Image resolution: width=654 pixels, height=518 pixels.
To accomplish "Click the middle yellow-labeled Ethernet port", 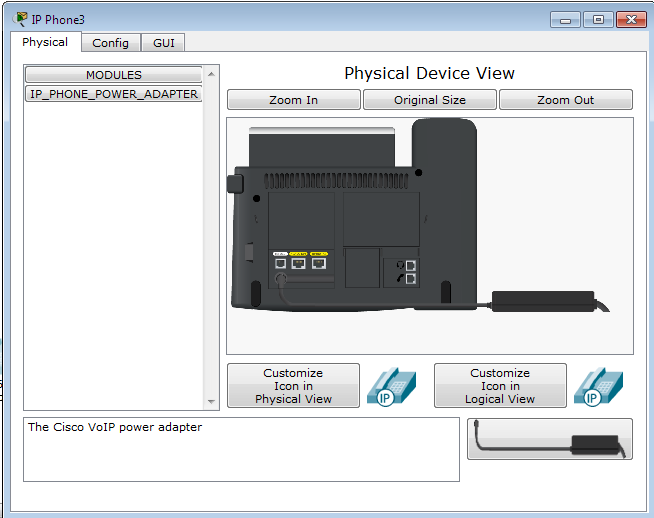I will point(298,263).
